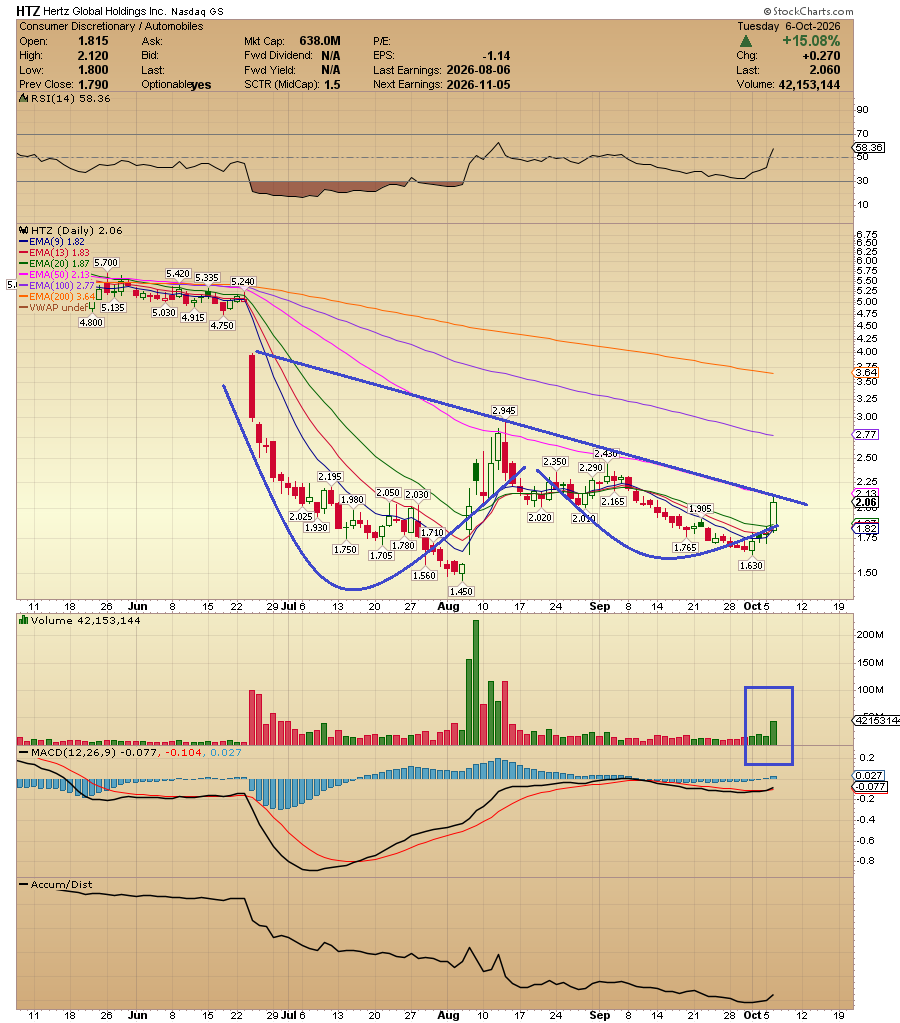The width and height of the screenshot is (900, 1023).
Task: Click the 1.560 price label
Action: pos(424,575)
